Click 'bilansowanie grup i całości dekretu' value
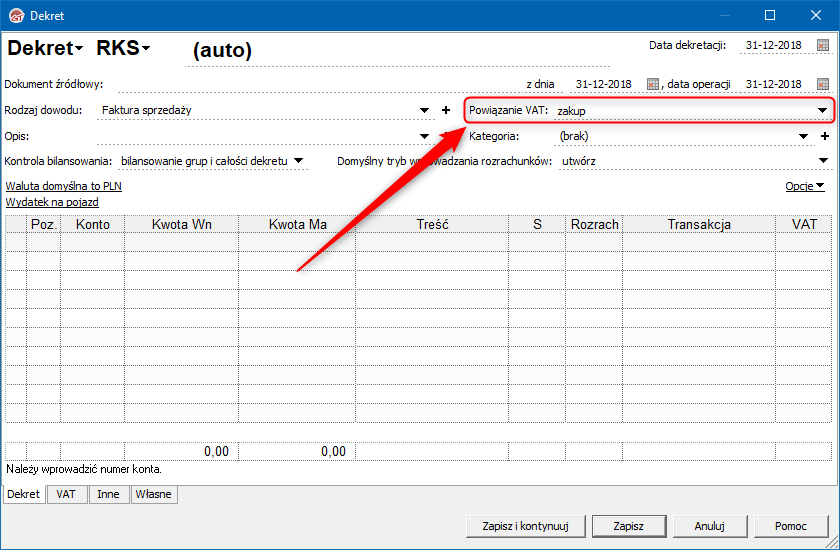Screen dimensions: 840x550 click(x=204, y=161)
